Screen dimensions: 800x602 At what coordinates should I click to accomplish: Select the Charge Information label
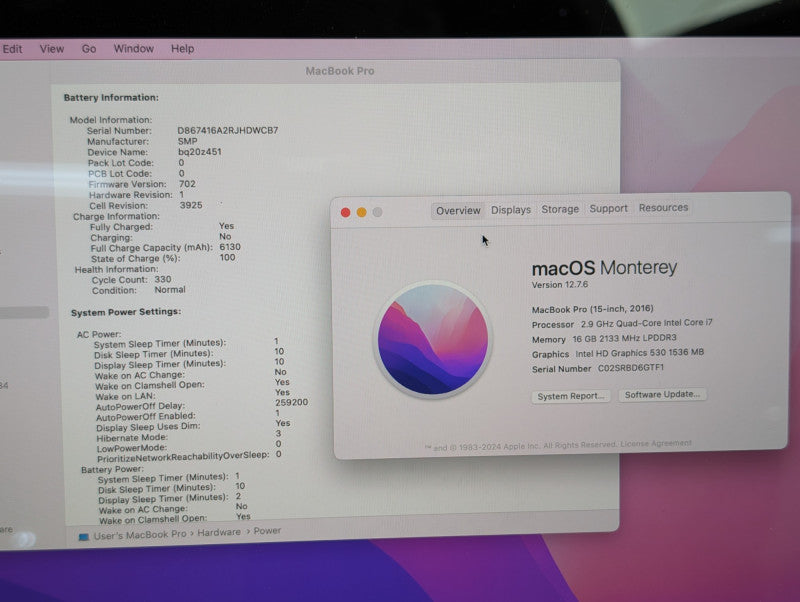(116, 216)
